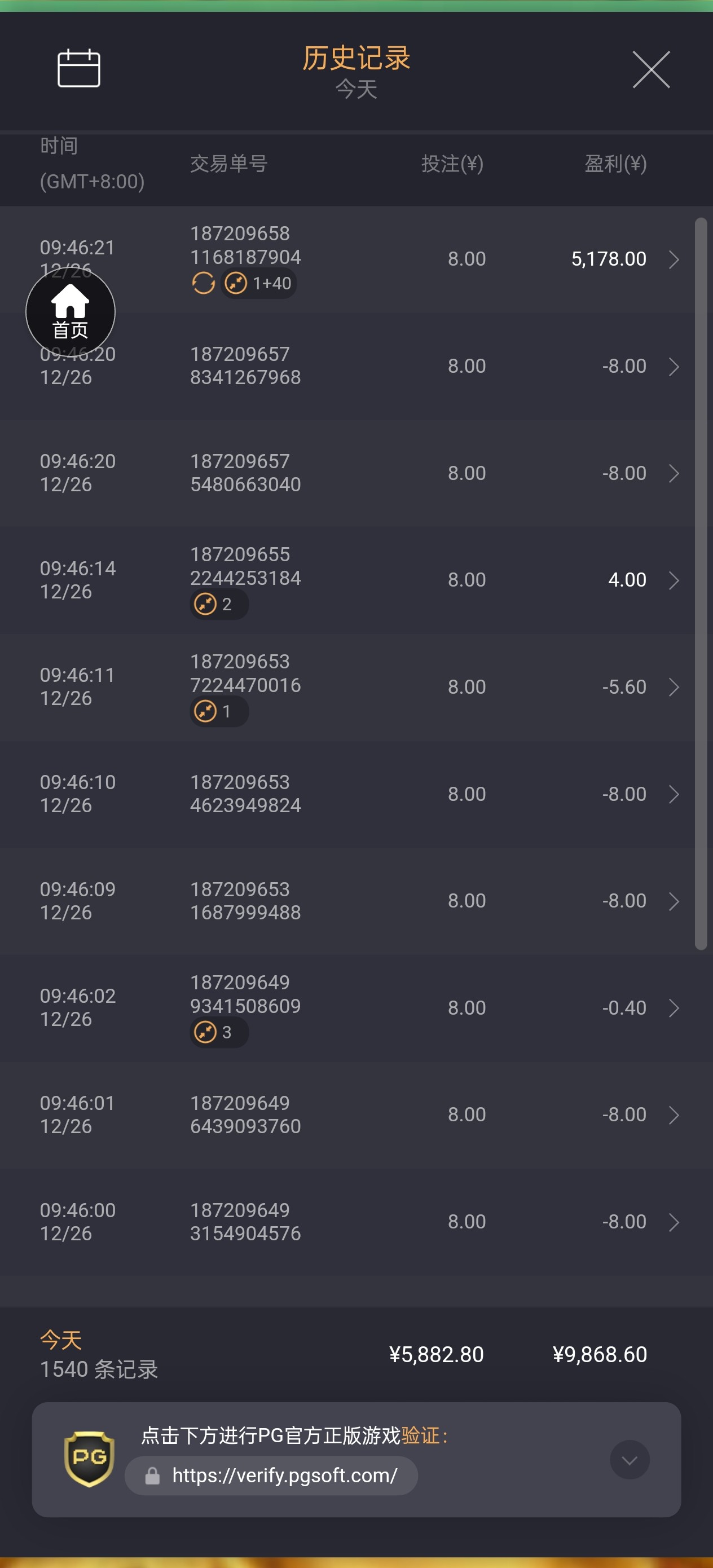Click the free spin badge on the 09:46:11 record
The image size is (713, 1568).
coord(218,711)
